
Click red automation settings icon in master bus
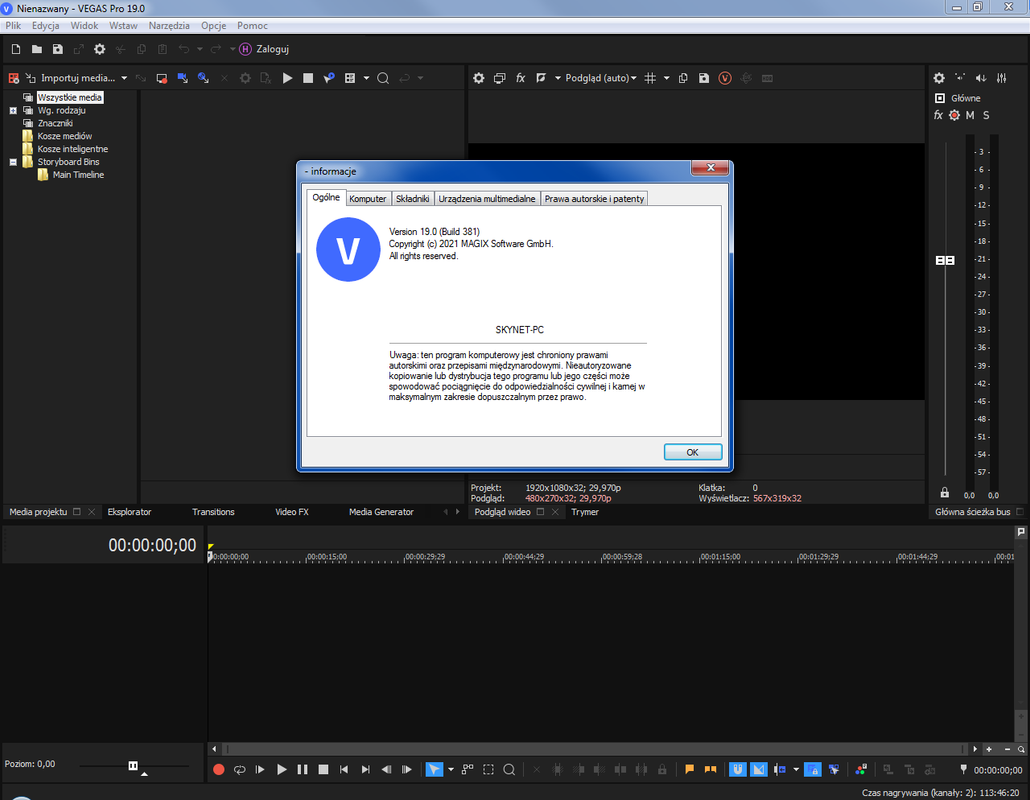pyautogui.click(x=954, y=116)
